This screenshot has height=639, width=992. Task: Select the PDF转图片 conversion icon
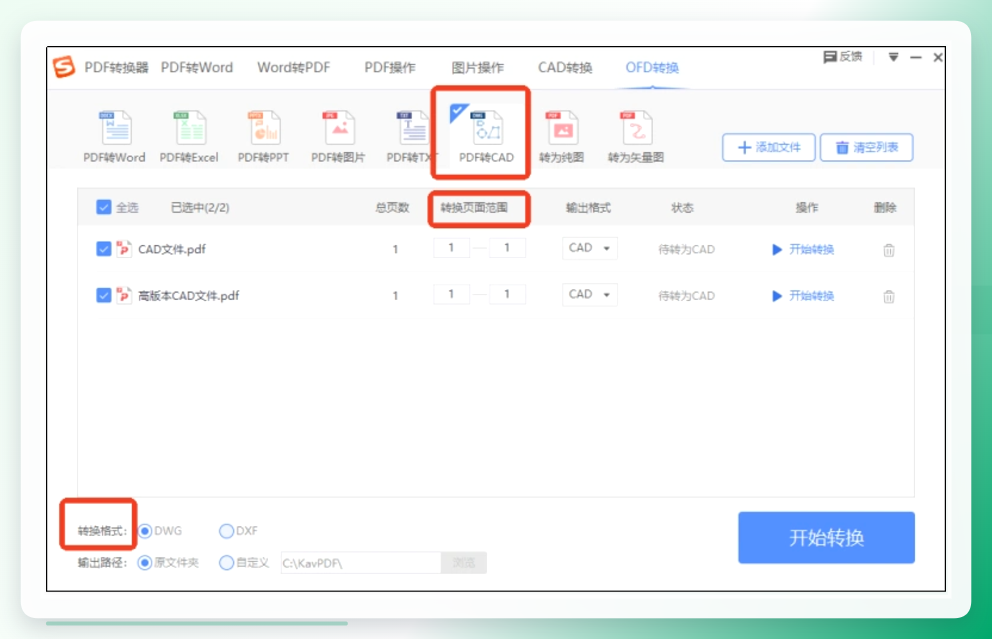[338, 136]
